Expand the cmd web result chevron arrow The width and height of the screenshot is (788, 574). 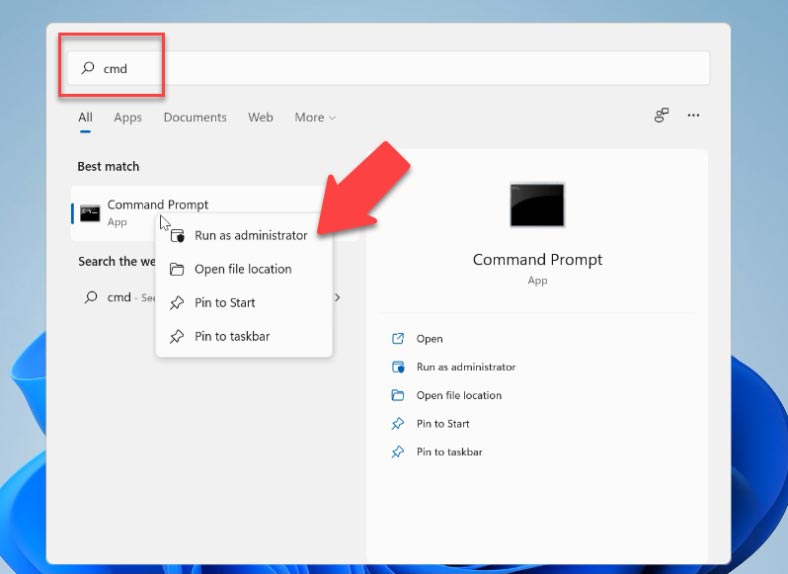tap(337, 298)
